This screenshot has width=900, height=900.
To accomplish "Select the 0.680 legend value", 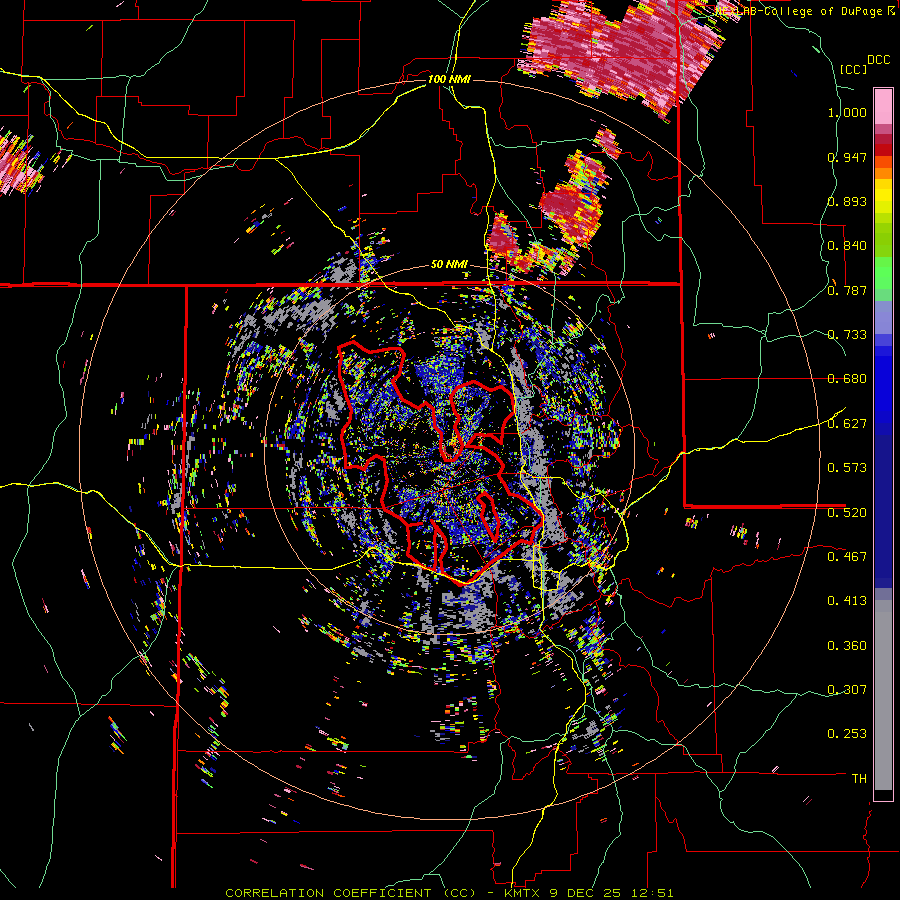I will pyautogui.click(x=847, y=379).
